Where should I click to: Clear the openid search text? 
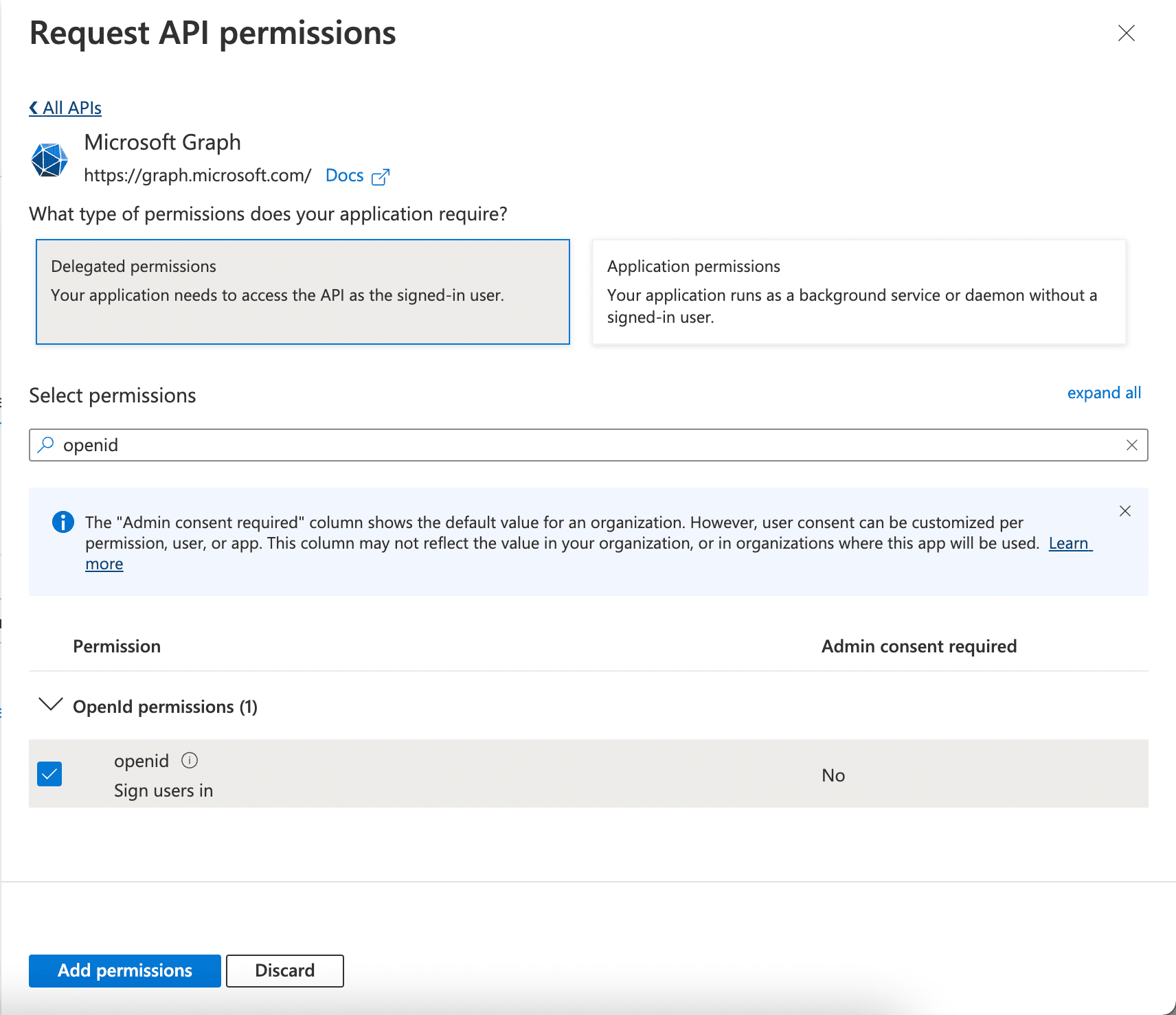click(1131, 445)
